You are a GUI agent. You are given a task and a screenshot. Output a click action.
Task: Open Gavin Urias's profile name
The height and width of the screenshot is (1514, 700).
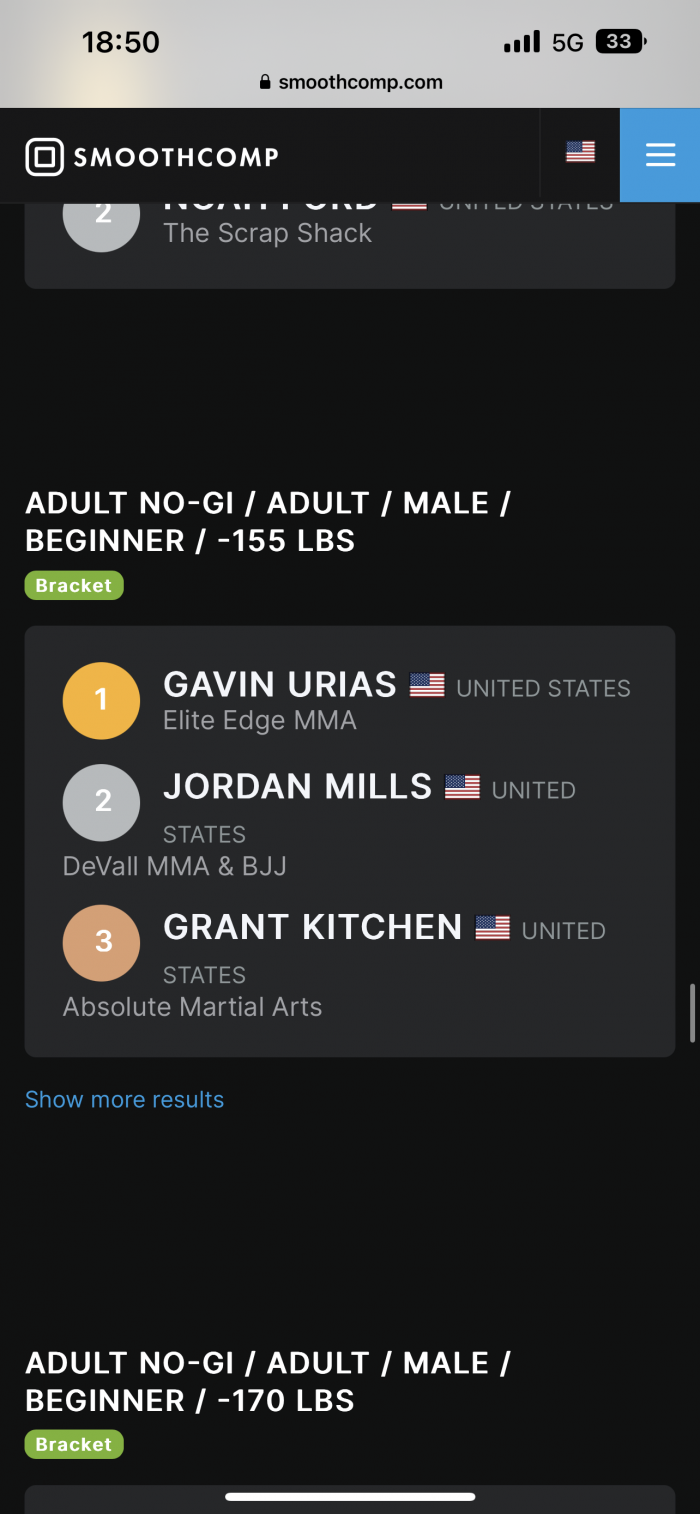coord(280,685)
